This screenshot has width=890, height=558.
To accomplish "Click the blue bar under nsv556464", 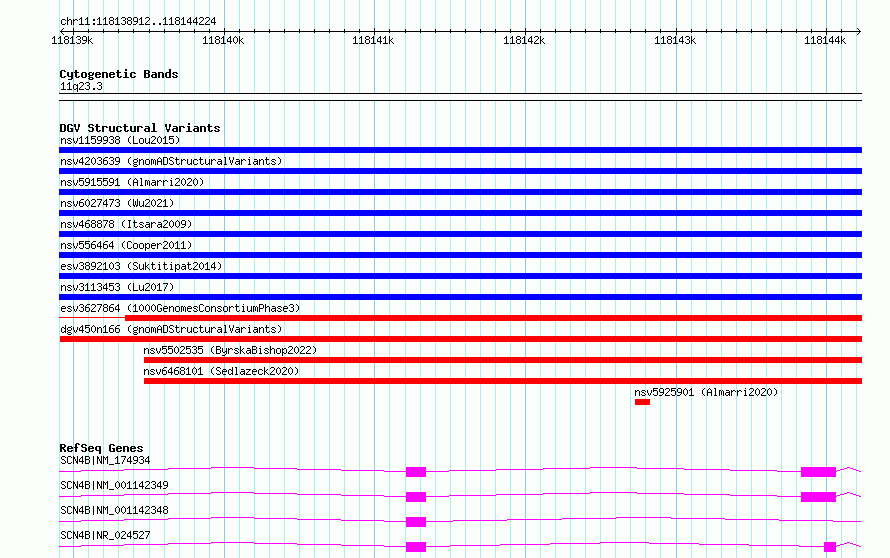I will point(460,255).
